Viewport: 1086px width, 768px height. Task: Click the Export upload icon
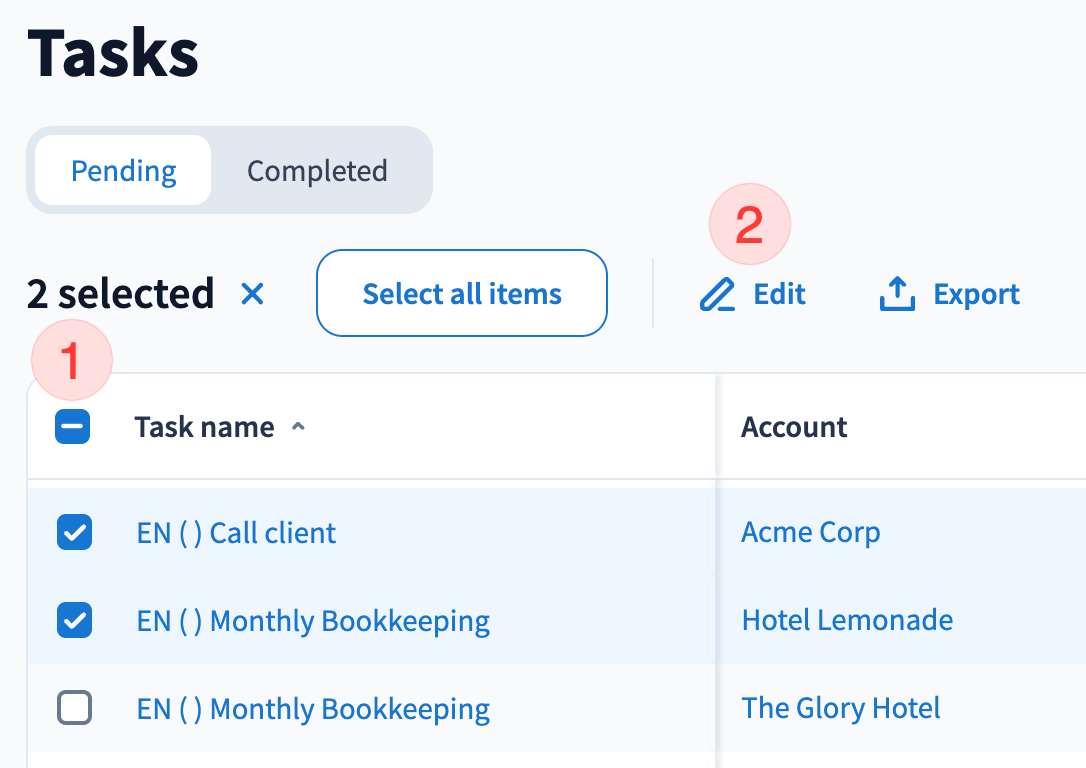[x=897, y=294]
